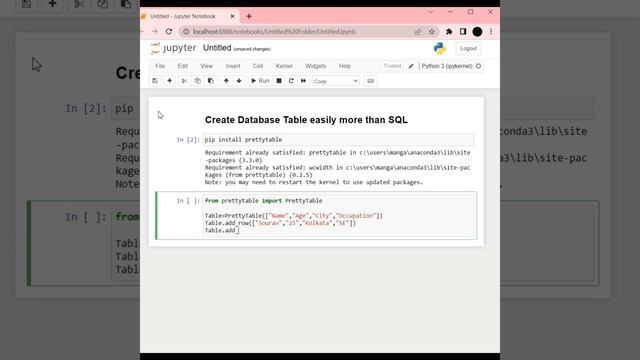Cut selected cells with scissors icon
Image resolution: width=640 pixels, height=360 pixels.
[x=184, y=81]
